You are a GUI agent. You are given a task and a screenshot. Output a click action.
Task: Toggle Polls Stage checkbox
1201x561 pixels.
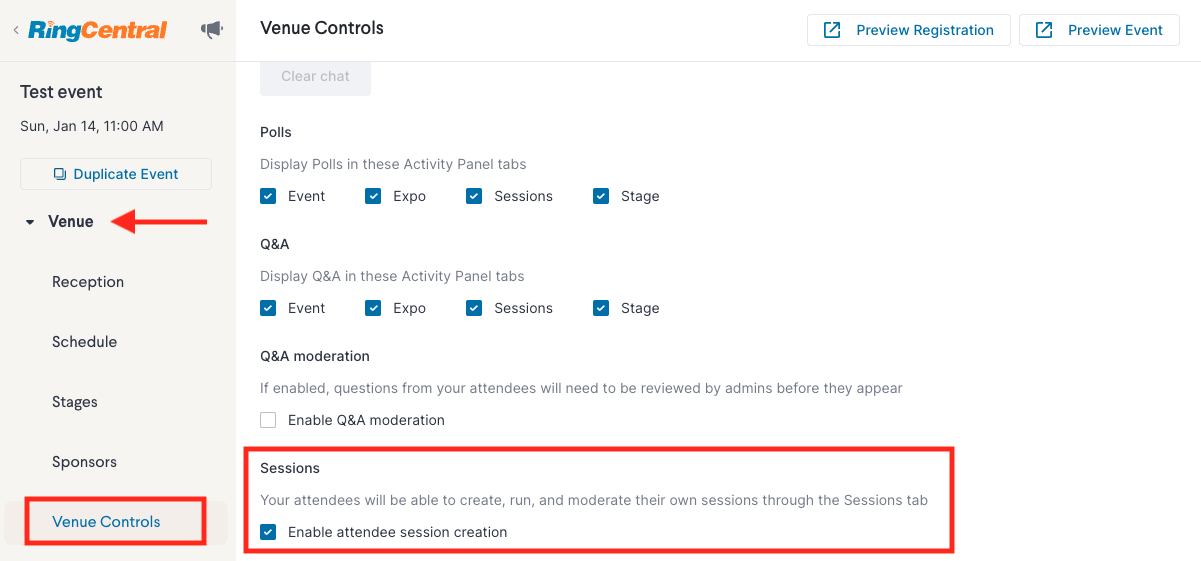click(601, 196)
